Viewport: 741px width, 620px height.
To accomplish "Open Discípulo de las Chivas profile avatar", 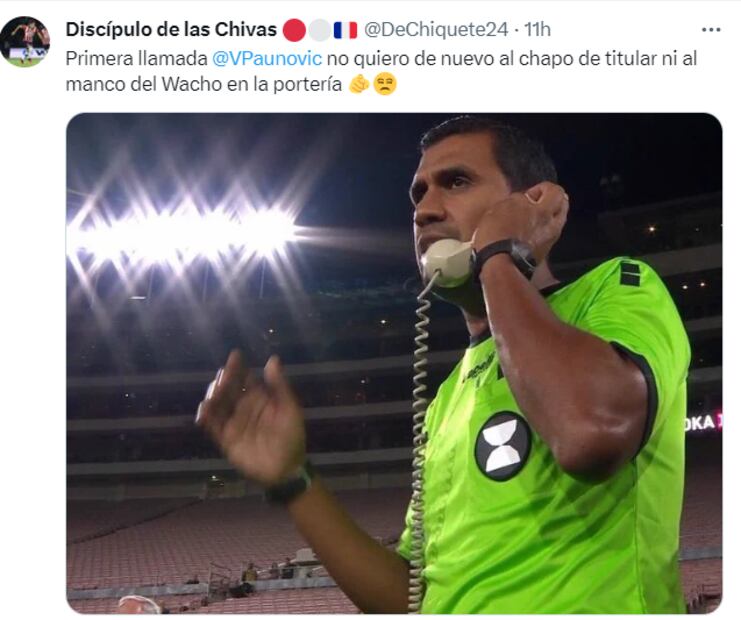I will coord(25,42).
